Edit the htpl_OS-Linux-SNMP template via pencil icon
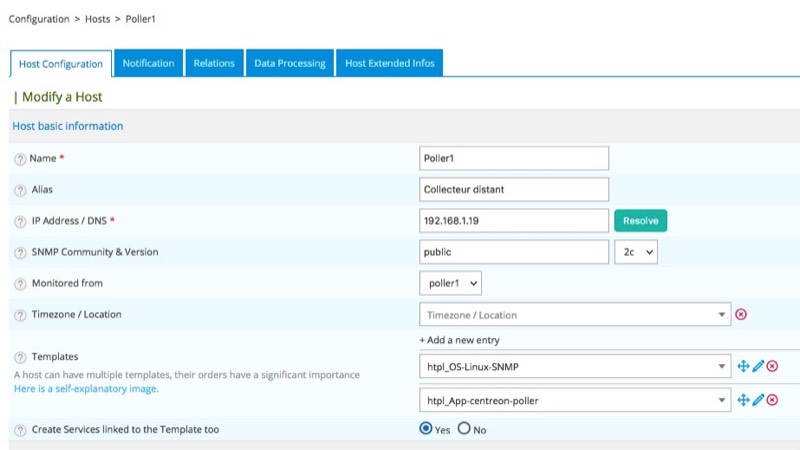 tap(758, 367)
